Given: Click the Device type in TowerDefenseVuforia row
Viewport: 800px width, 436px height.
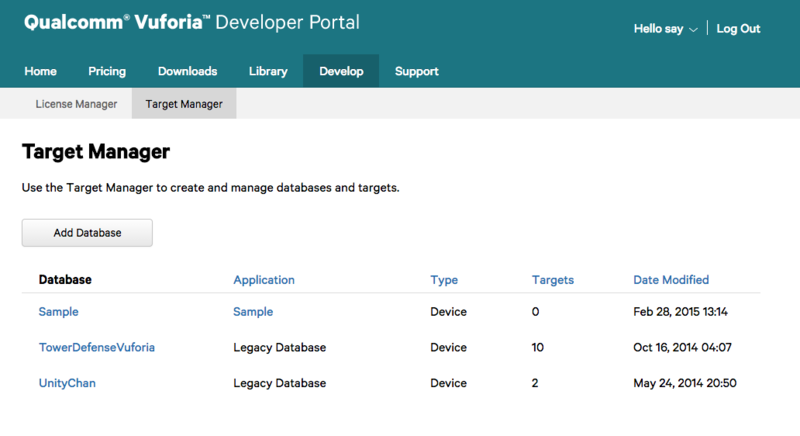Looking at the screenshot, I should (x=448, y=347).
